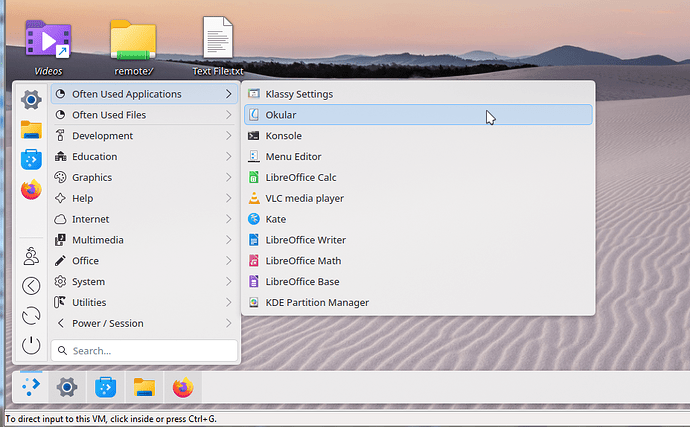Open Discover from the taskbar

[106, 387]
